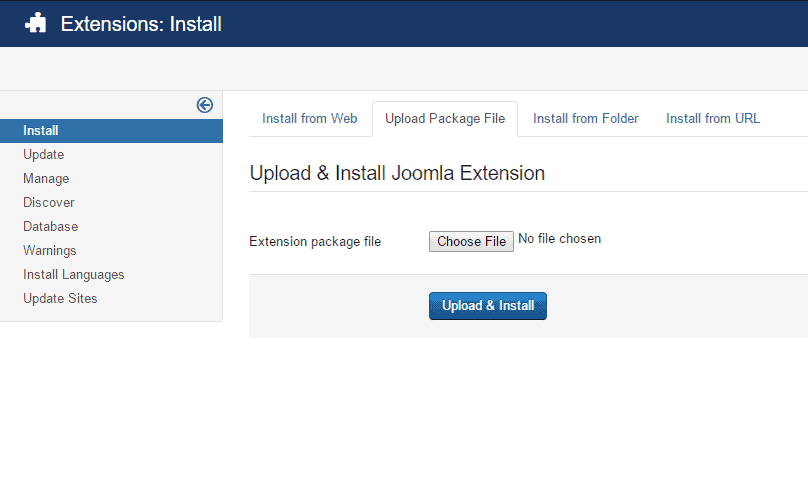The height and width of the screenshot is (504, 808).
Task: Open Update Sites in the sidebar
Action: click(60, 299)
